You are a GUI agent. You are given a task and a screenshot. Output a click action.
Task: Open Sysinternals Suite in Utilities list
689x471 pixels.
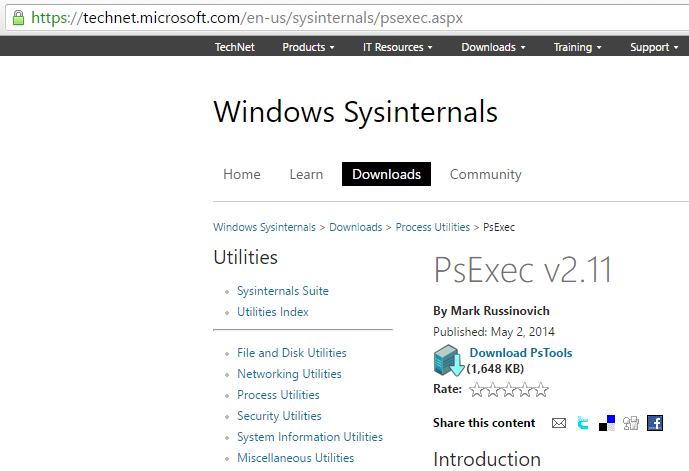coord(282,291)
